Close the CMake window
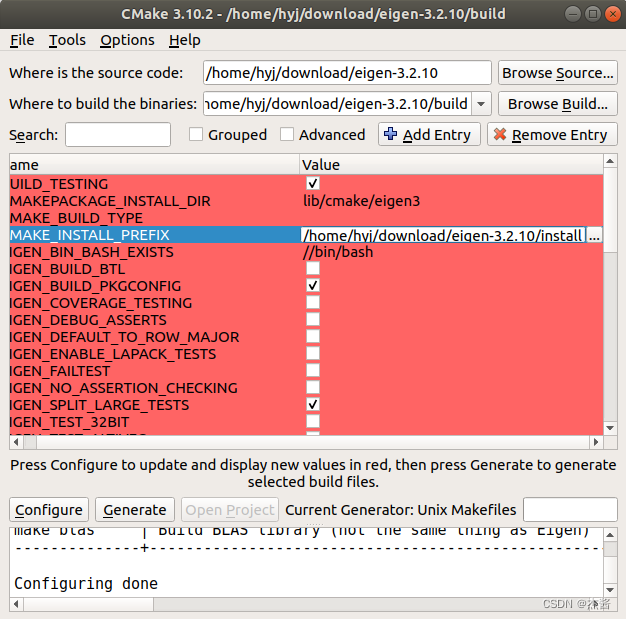 point(613,14)
